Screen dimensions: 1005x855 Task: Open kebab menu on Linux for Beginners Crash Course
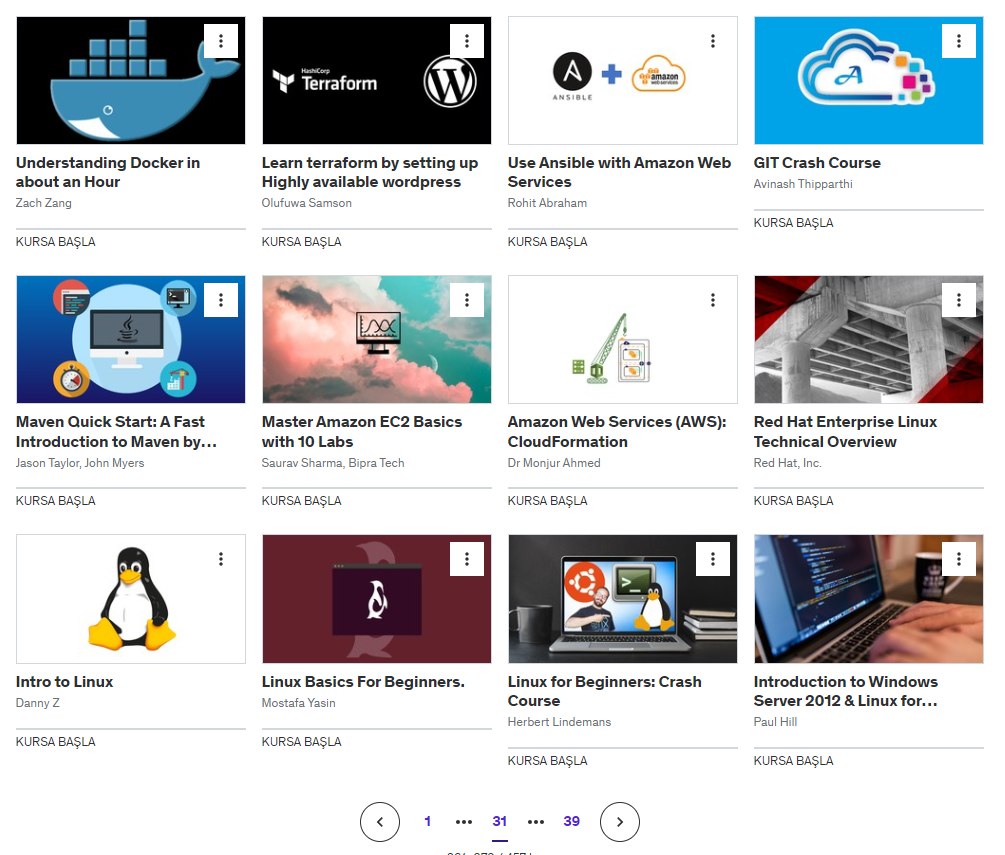coord(713,559)
